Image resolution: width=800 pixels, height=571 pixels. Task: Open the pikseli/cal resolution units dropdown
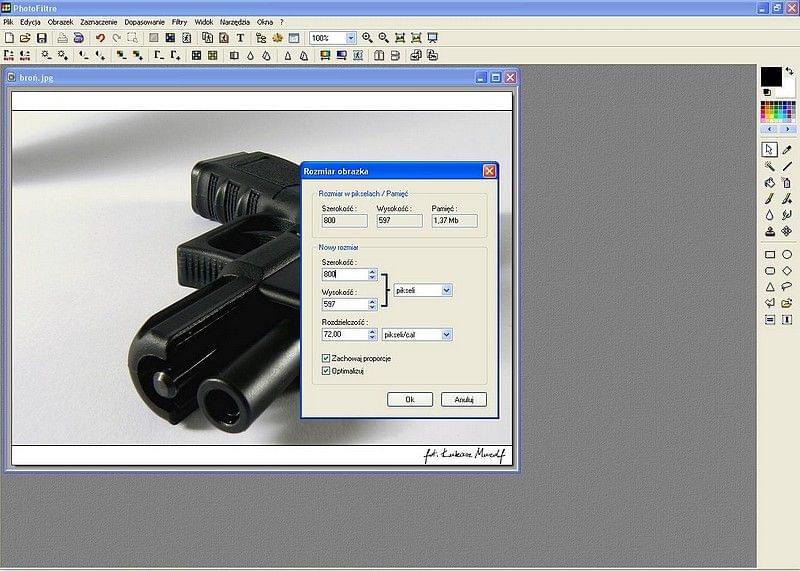(x=446, y=335)
